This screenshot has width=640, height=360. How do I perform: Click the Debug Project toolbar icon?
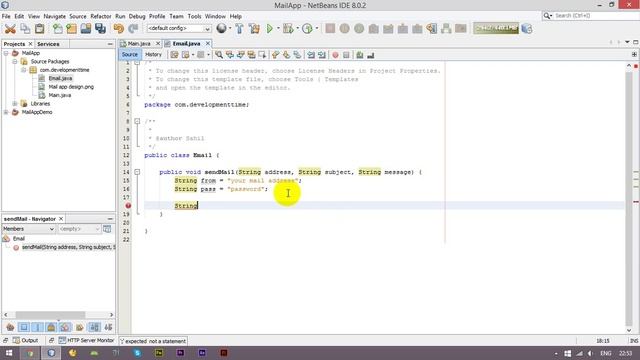[x=288, y=29]
